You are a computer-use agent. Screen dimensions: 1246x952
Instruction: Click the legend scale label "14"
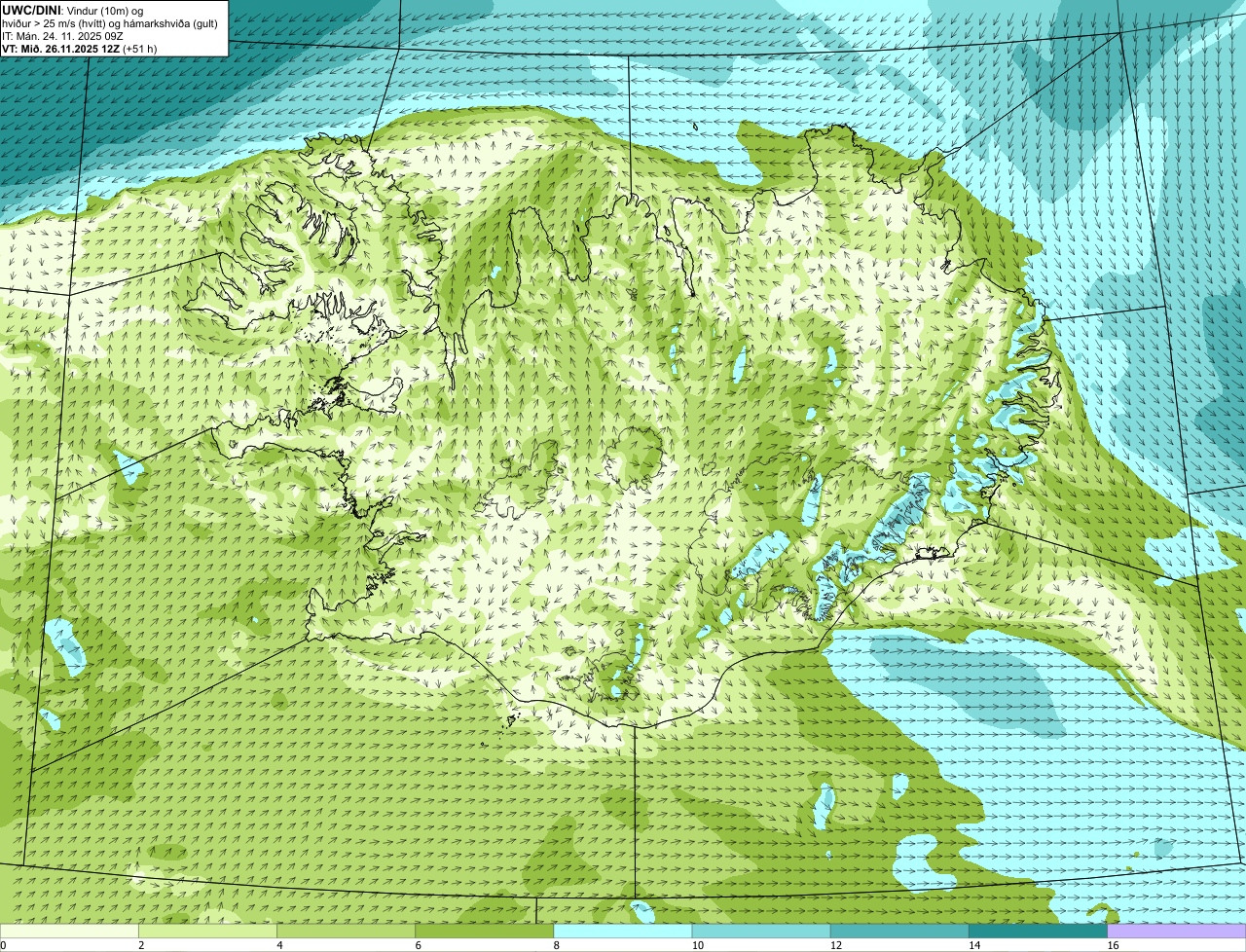(974, 945)
